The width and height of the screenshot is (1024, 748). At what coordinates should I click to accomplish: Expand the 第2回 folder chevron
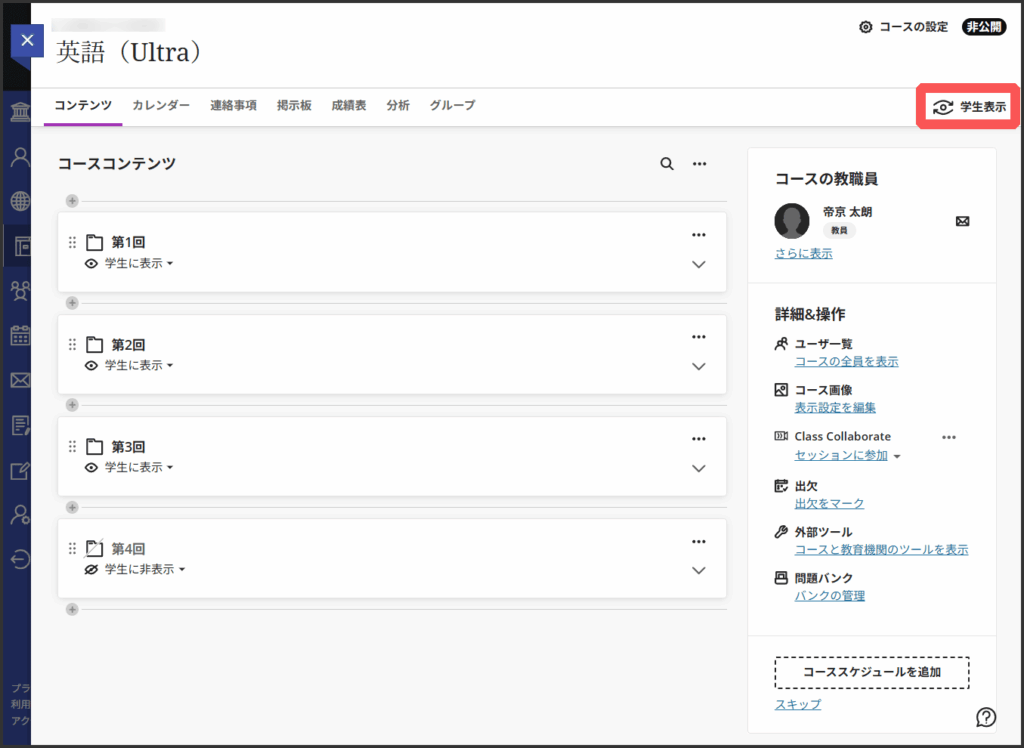click(699, 367)
